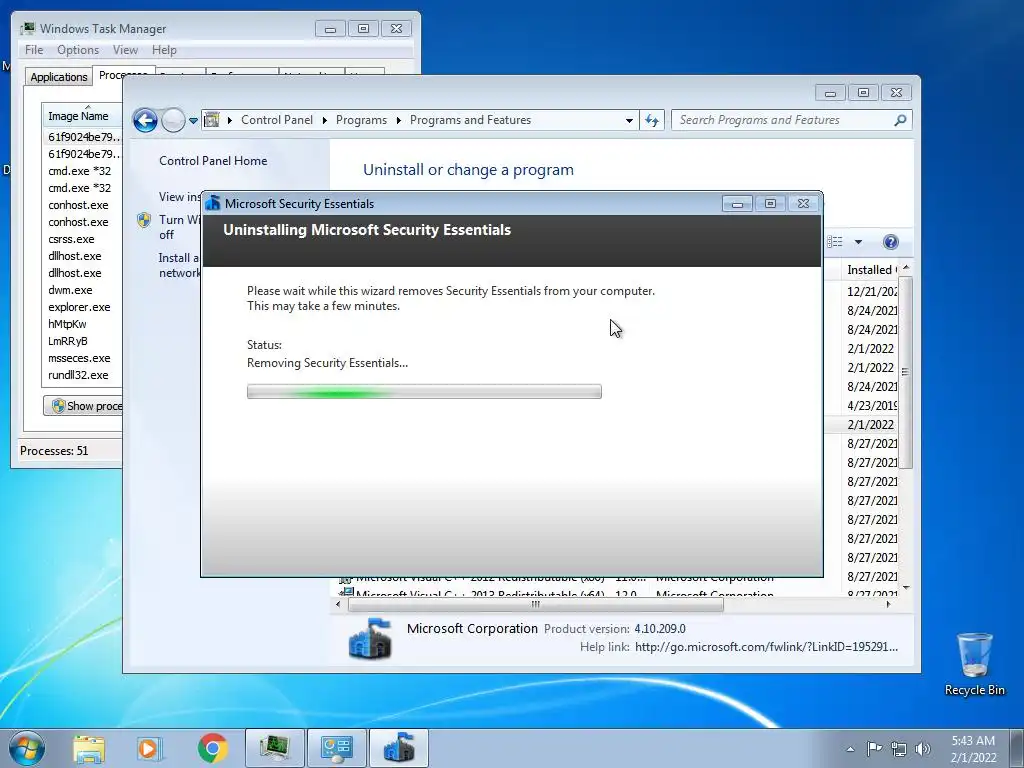
Task: Open Windows Media Player taskbar icon
Action: tap(150, 748)
